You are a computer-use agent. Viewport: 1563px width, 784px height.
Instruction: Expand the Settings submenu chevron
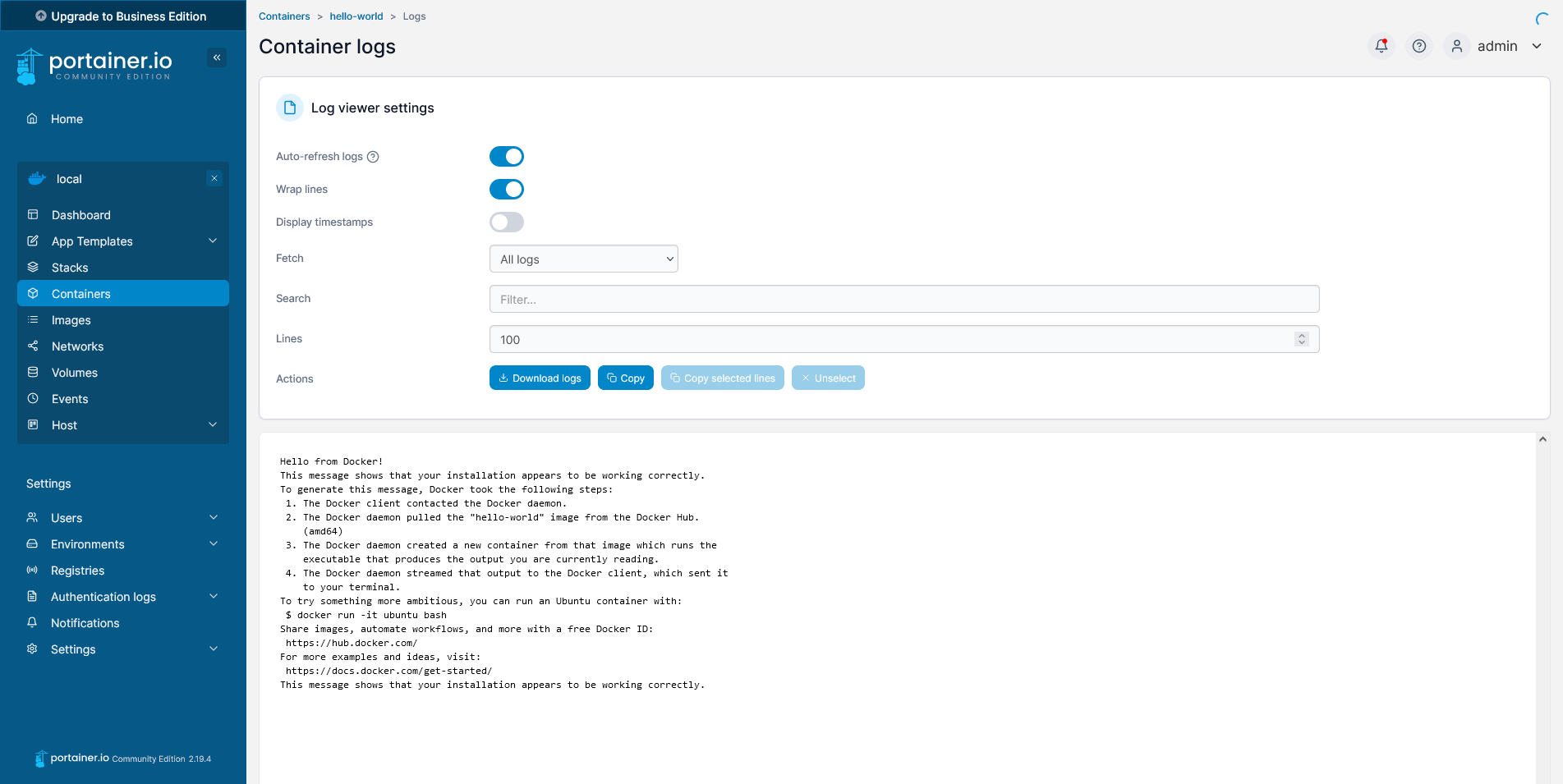click(x=214, y=649)
